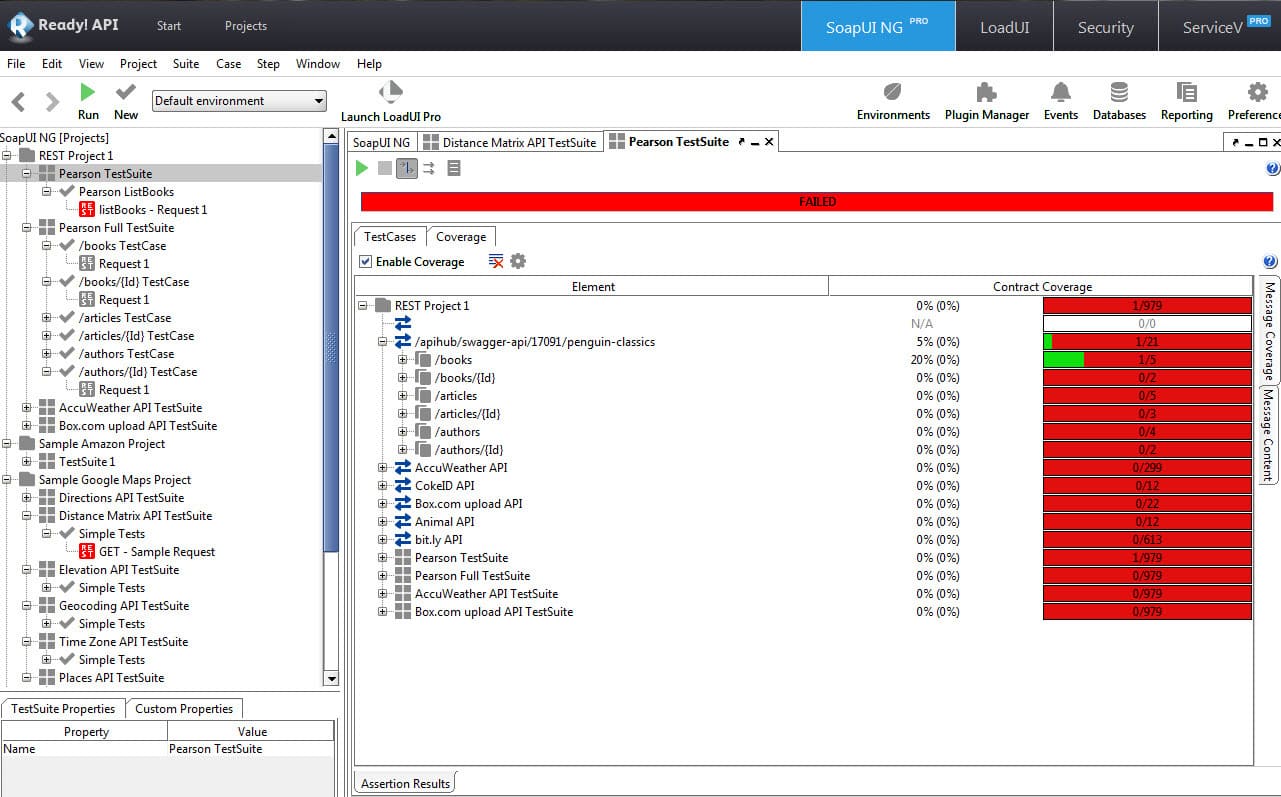Go back with the left arrow
1281x797 pixels.
click(x=18, y=101)
